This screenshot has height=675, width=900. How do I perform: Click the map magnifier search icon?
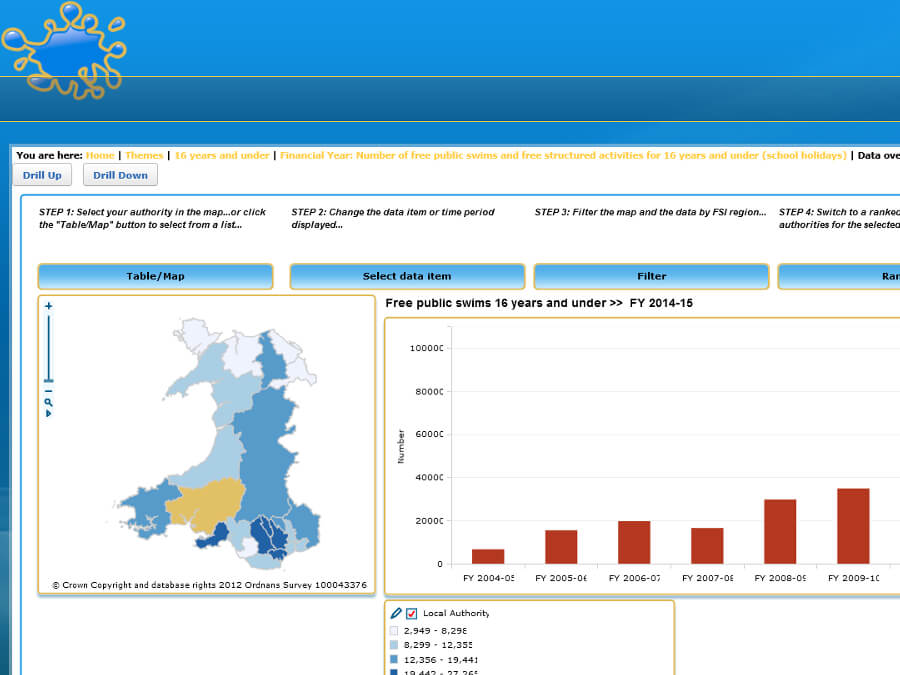49,402
